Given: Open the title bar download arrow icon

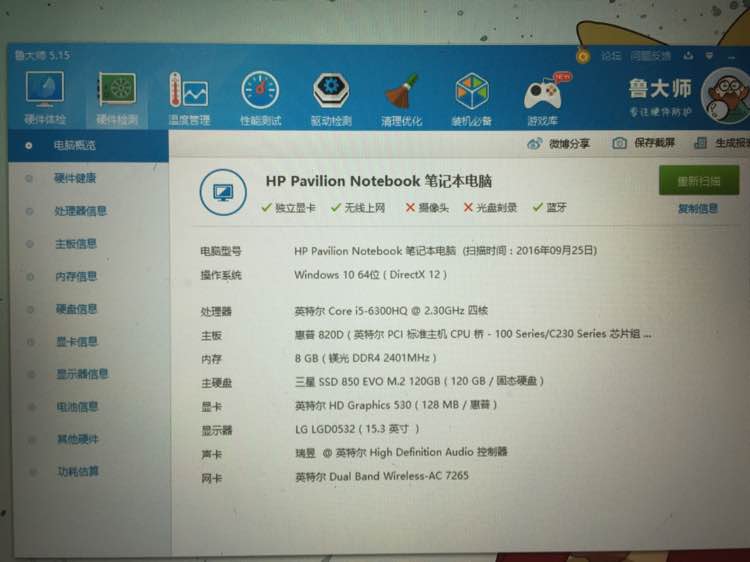Looking at the screenshot, I should click(x=688, y=56).
